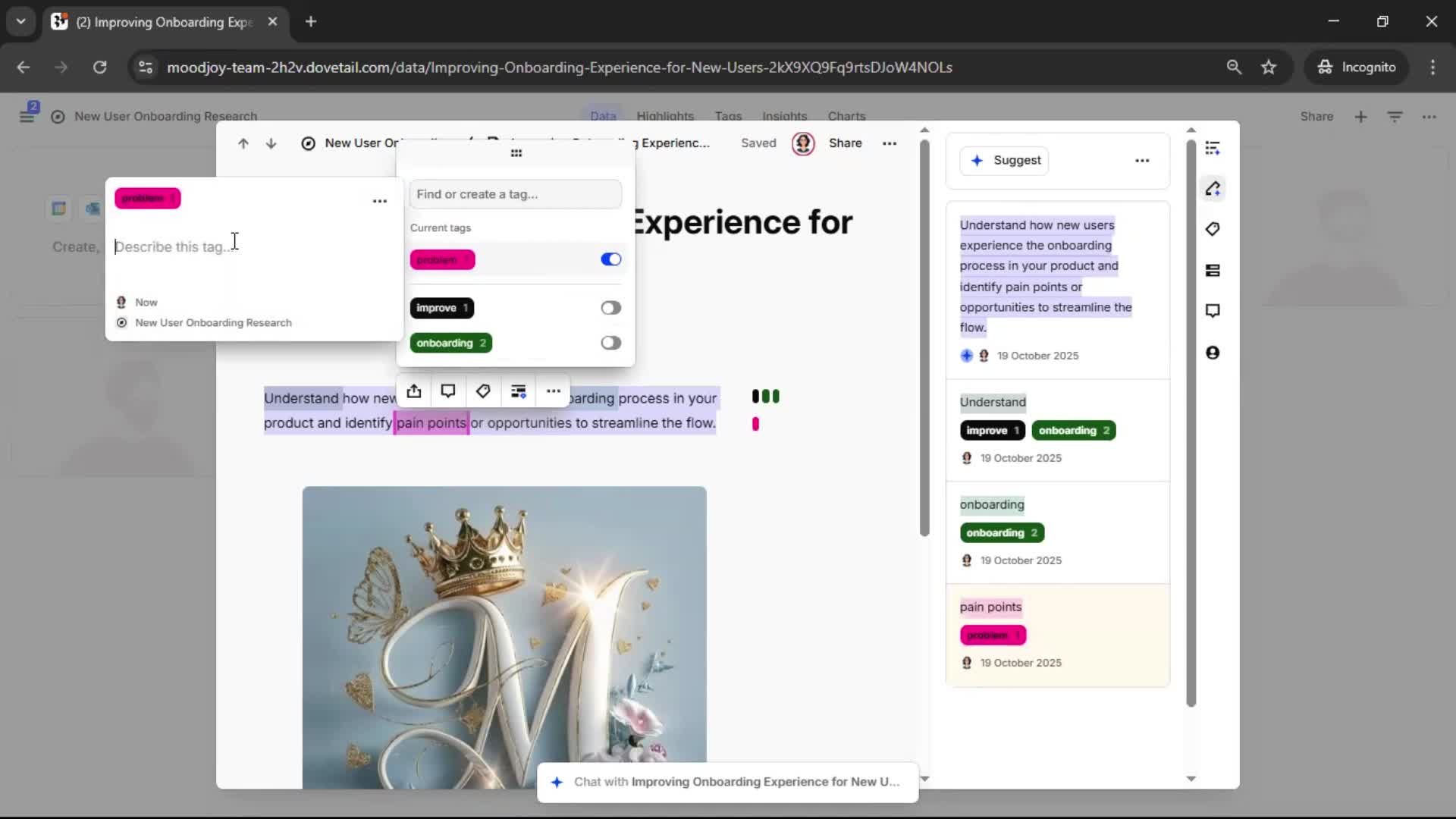Toggle off the problem tag switch
Viewport: 1456px width, 819px height.
point(610,259)
